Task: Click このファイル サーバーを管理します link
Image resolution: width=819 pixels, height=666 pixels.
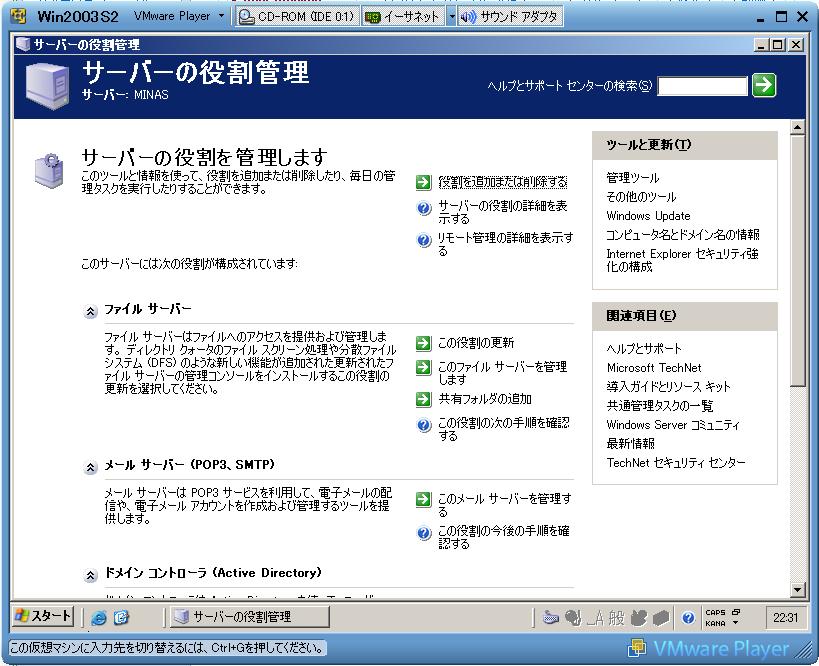Action: click(x=502, y=373)
